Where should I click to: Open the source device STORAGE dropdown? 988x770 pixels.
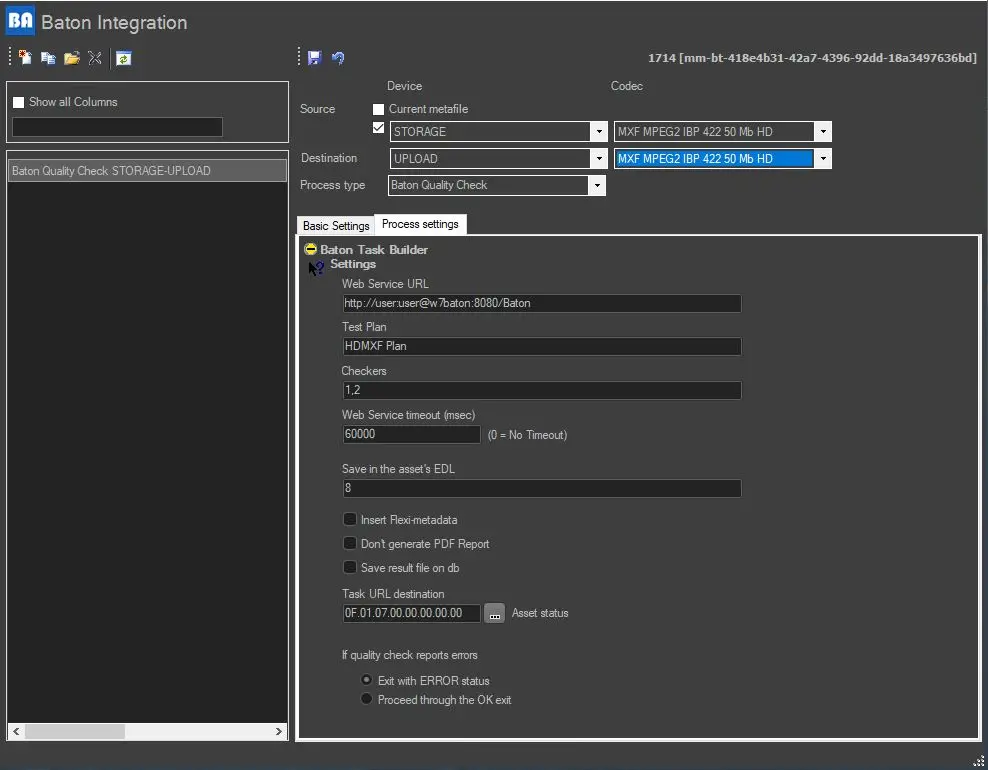pos(598,131)
